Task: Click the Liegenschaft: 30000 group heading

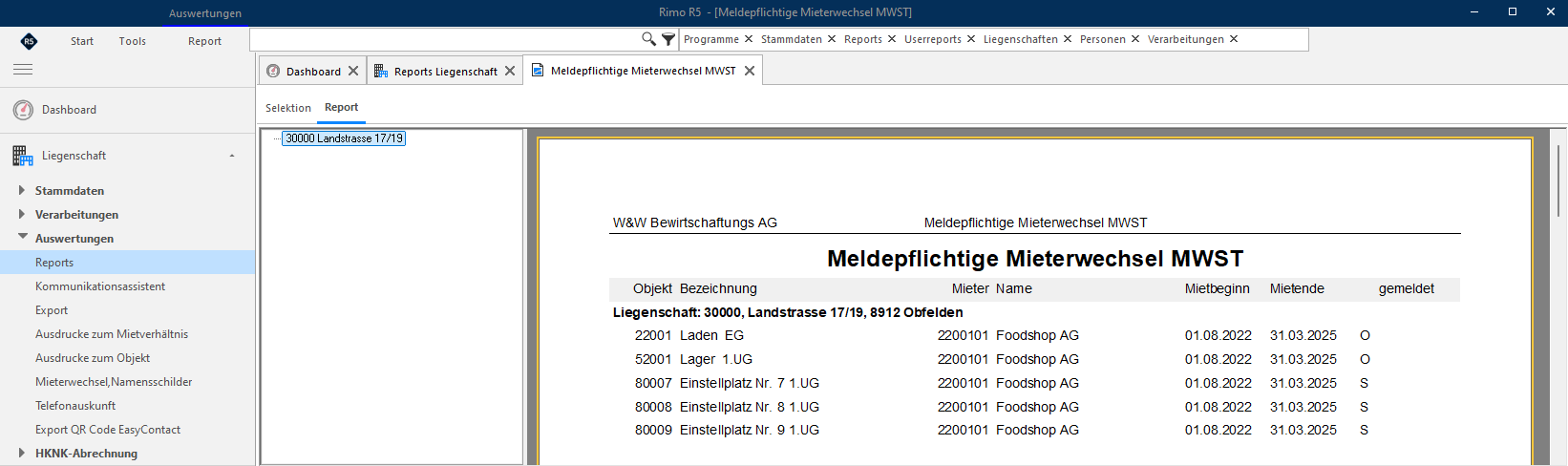Action: pos(788,312)
